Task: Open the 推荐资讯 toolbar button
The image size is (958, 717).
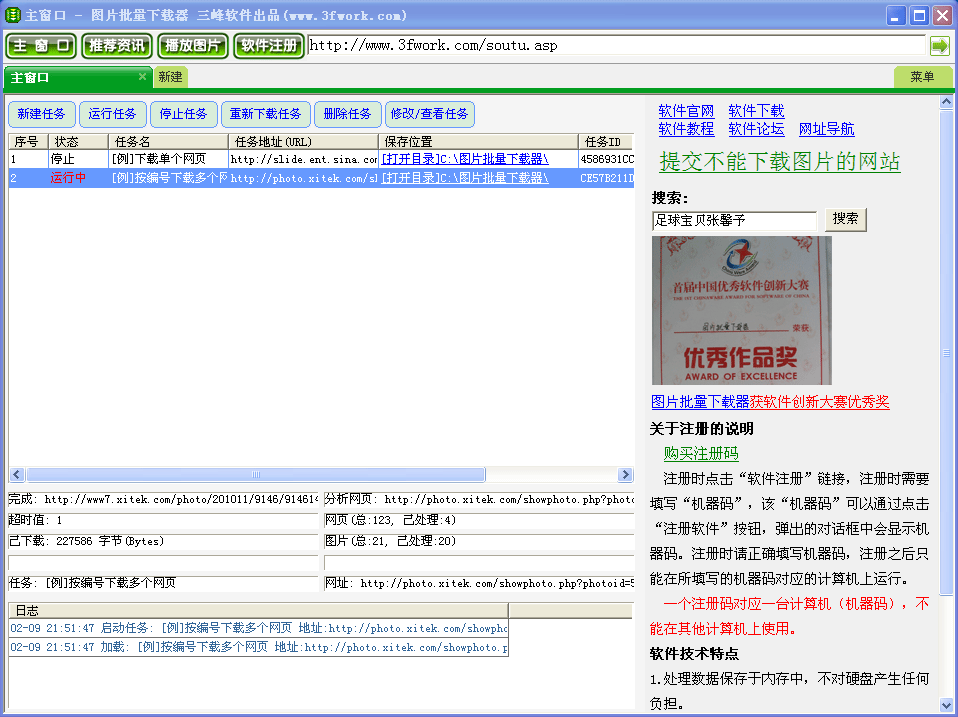Action: 116,46
